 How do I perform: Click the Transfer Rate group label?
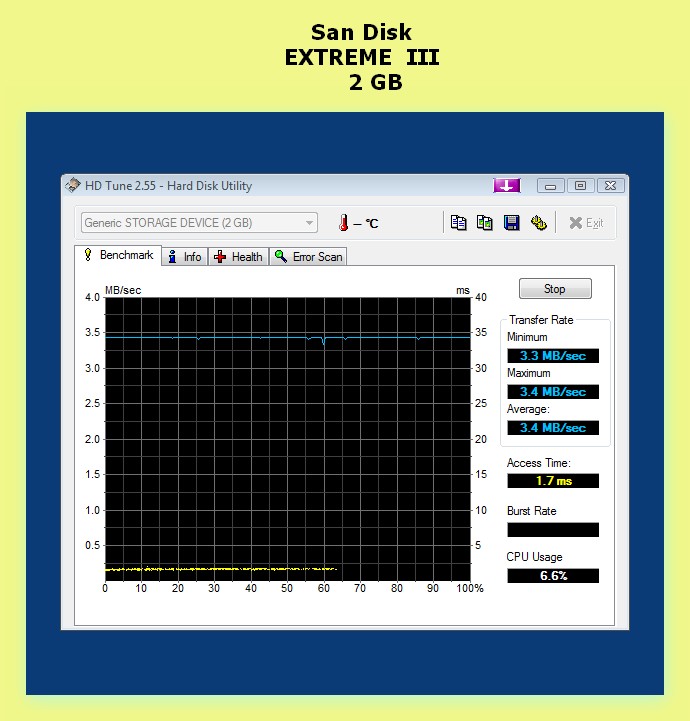point(541,320)
